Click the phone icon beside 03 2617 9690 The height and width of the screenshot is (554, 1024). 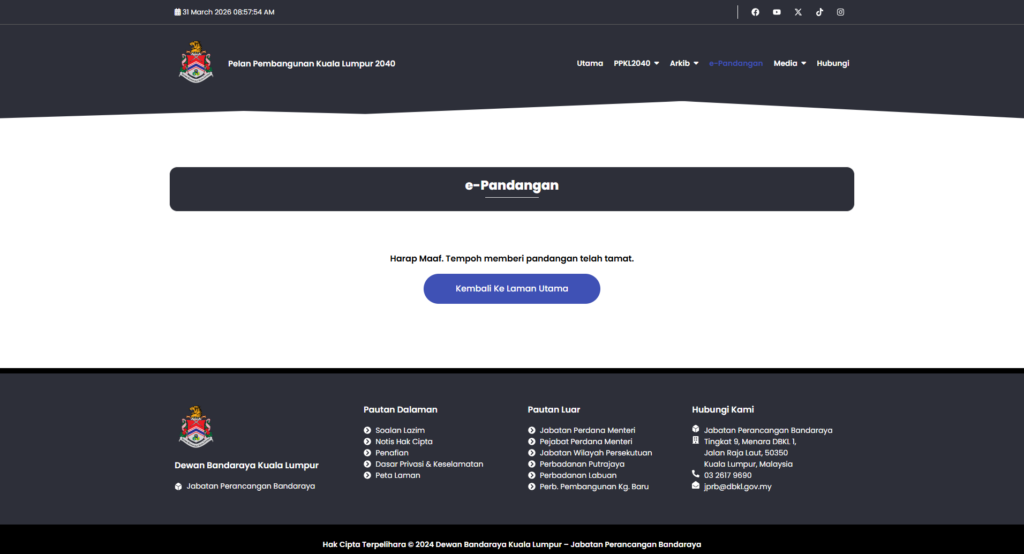(696, 474)
